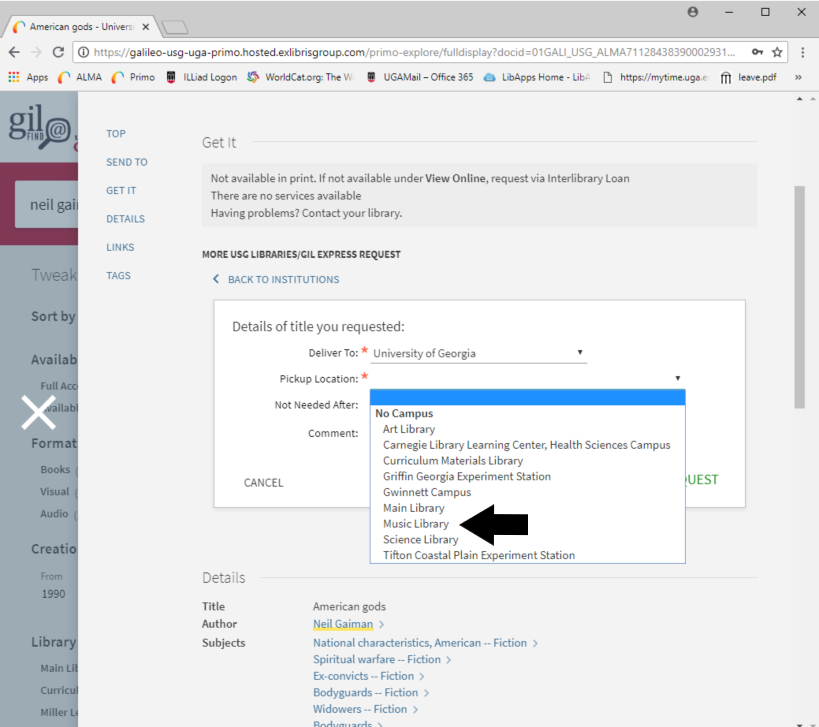
Task: Pick Main Library in the dropdown list
Action: [414, 508]
